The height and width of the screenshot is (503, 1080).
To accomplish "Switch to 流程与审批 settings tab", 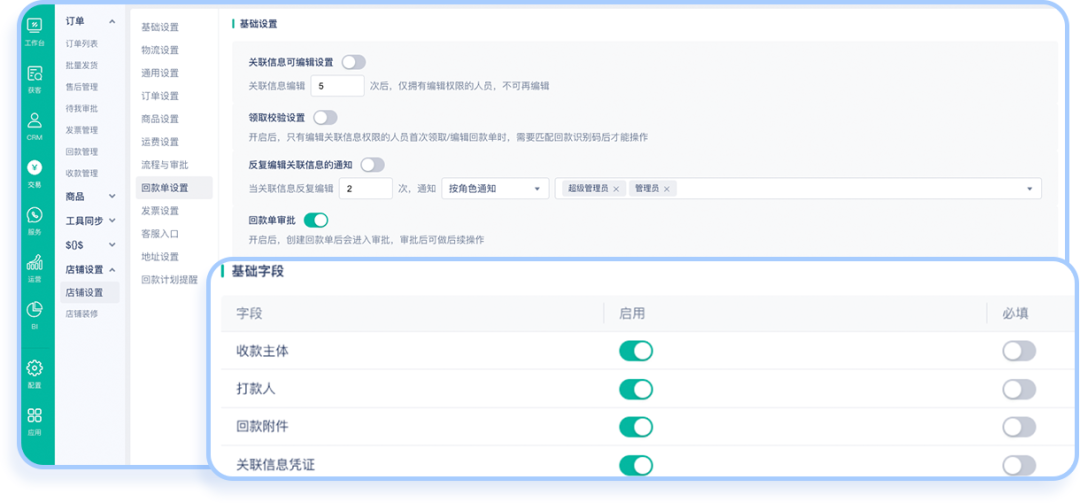I will (165, 165).
